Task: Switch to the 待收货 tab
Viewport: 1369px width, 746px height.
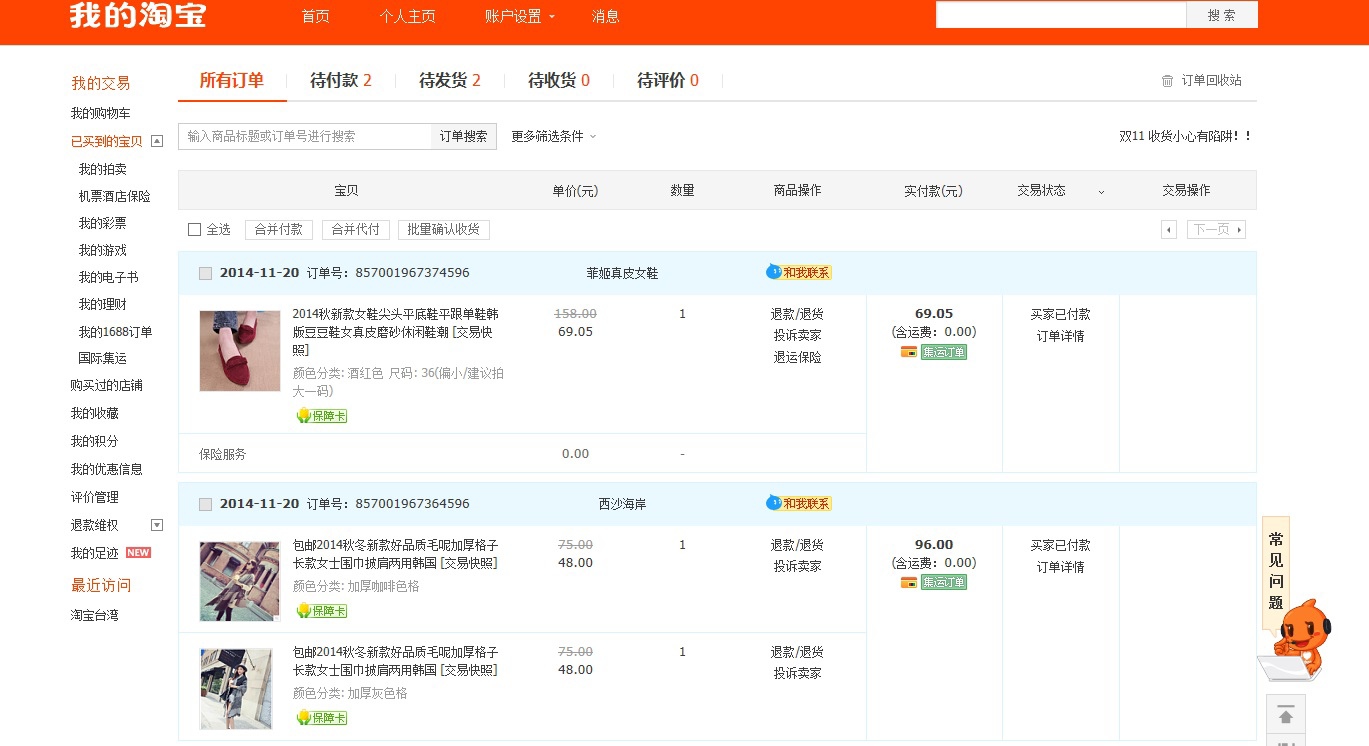Action: [x=559, y=81]
